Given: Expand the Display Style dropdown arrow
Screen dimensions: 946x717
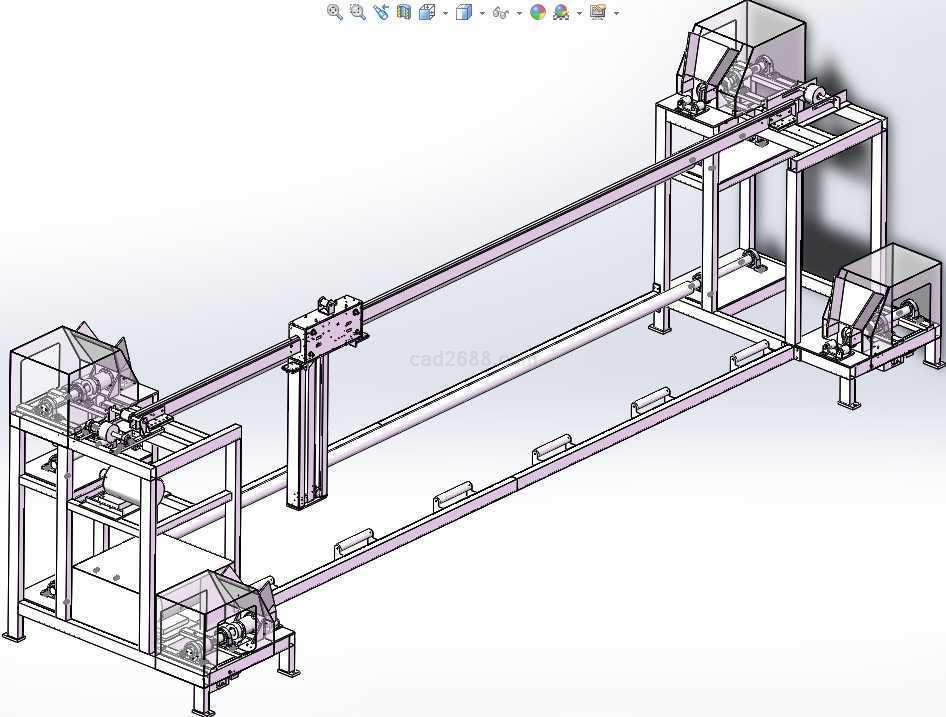Looking at the screenshot, I should [x=482, y=13].
